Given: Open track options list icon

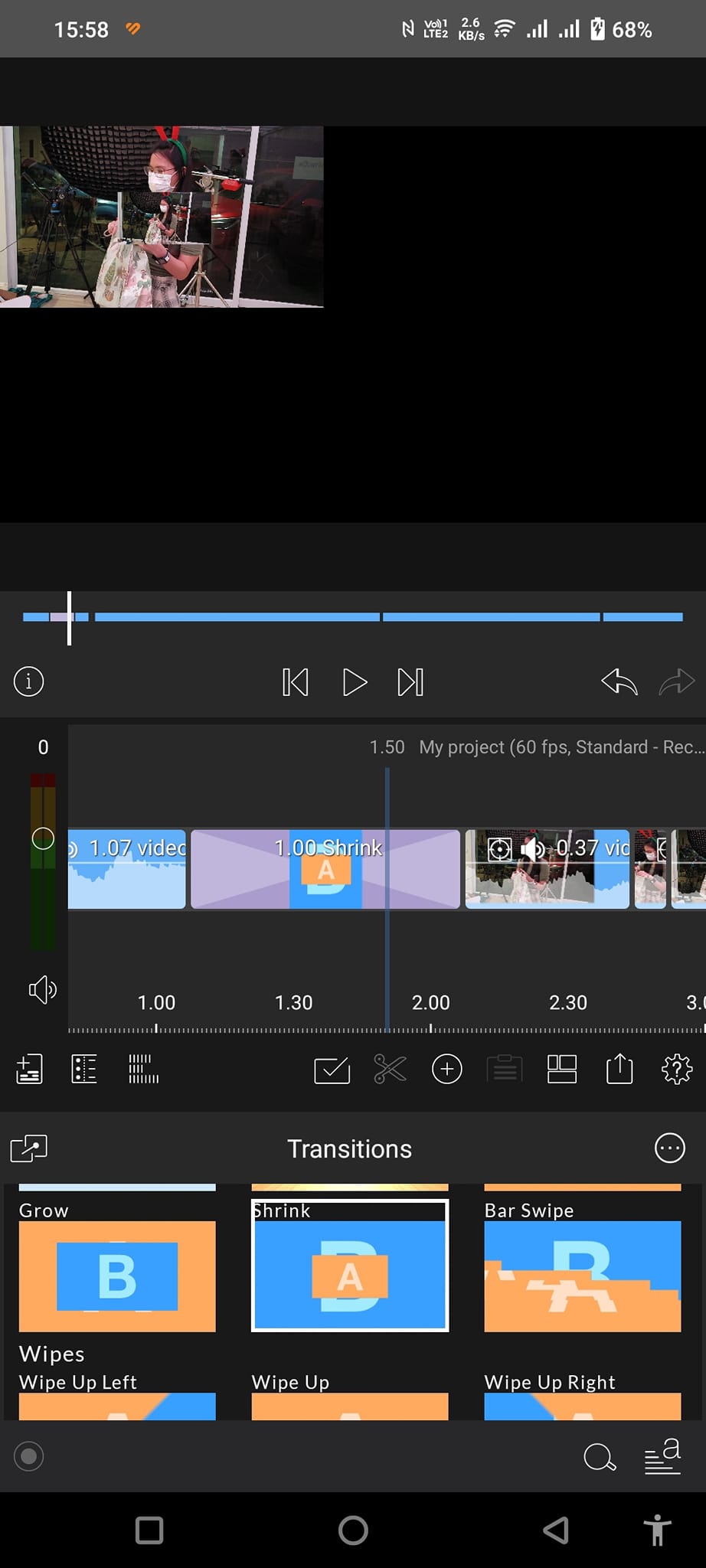Looking at the screenshot, I should coord(84,1069).
